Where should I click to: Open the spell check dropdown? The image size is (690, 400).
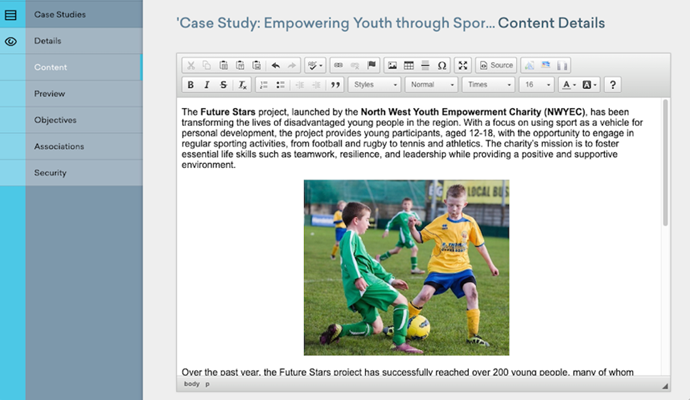click(x=315, y=66)
